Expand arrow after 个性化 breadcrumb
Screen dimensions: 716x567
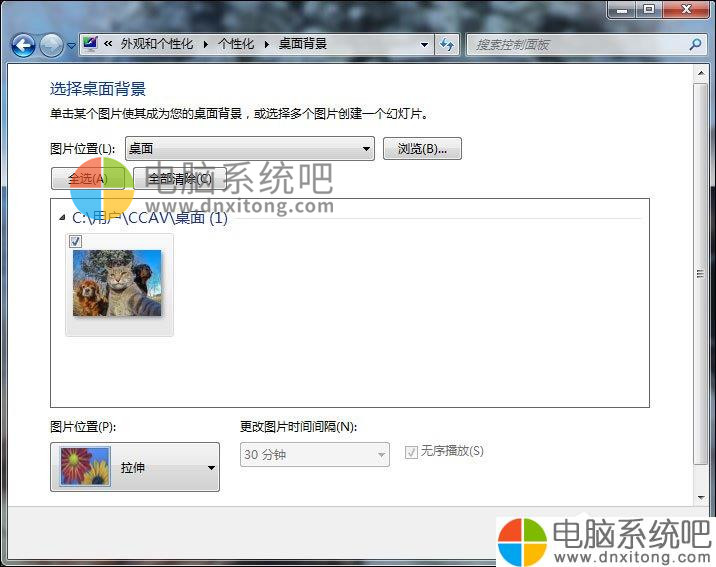(267, 44)
